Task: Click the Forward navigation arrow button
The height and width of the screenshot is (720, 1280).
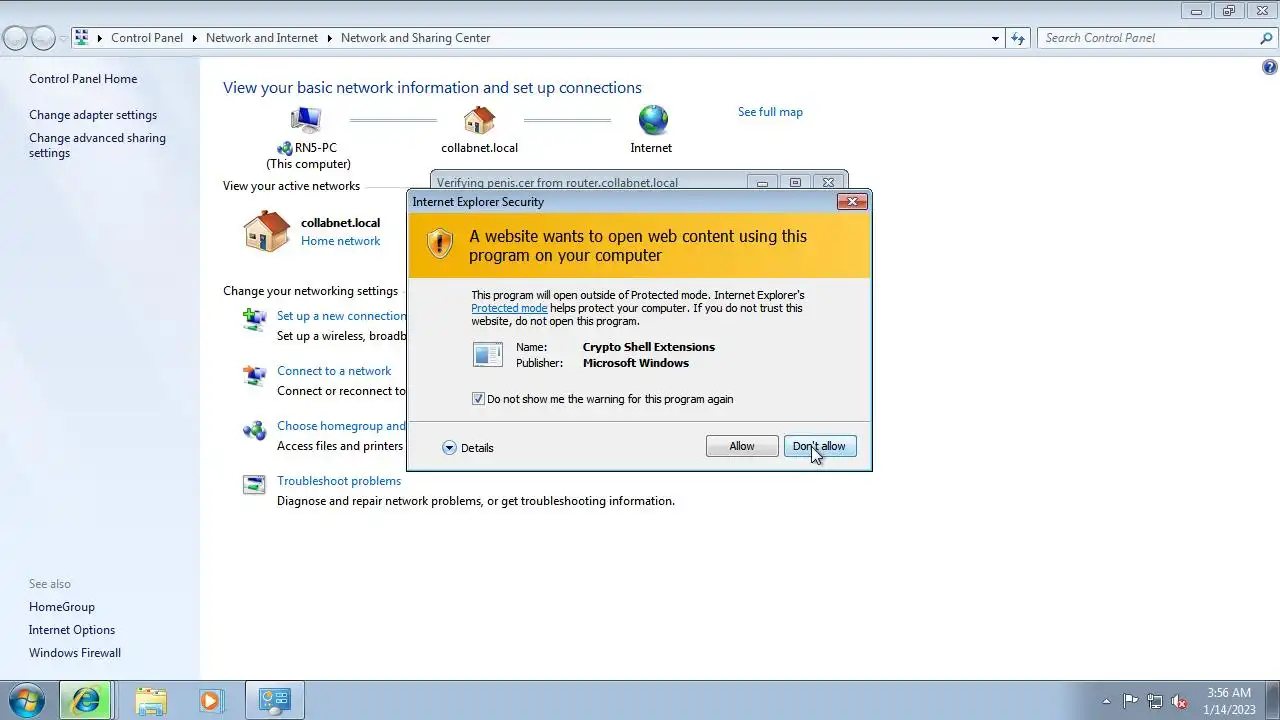Action: 43,38
